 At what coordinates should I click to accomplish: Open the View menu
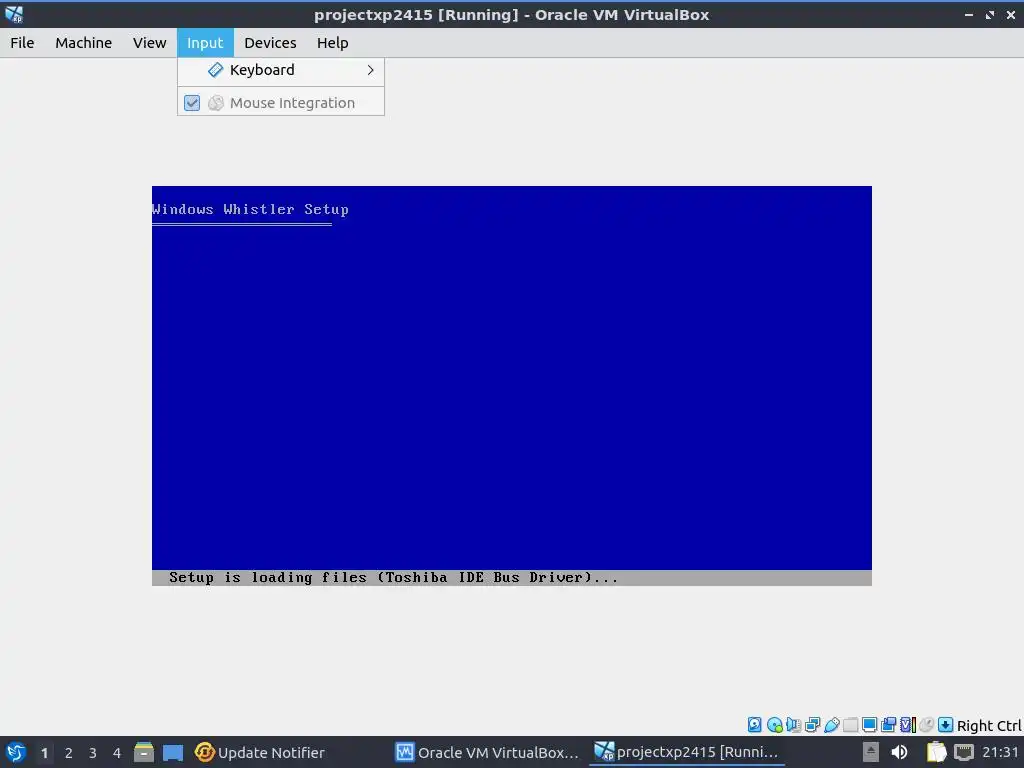[x=150, y=42]
